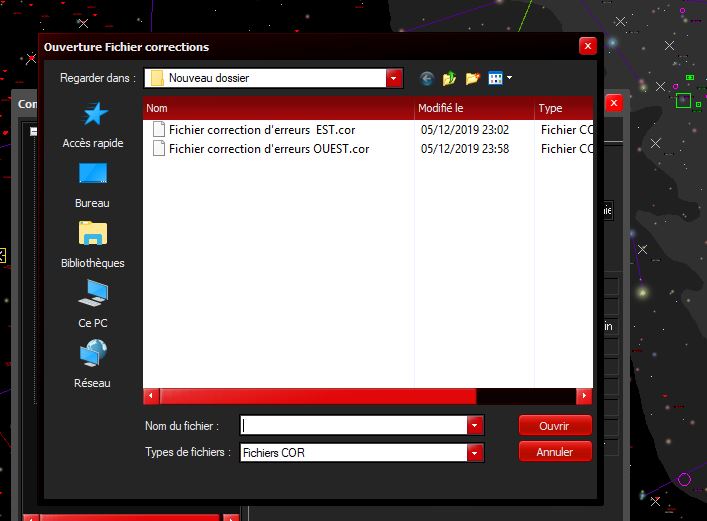The width and height of the screenshot is (707, 521).
Task: Create a new folder
Action: 473,78
